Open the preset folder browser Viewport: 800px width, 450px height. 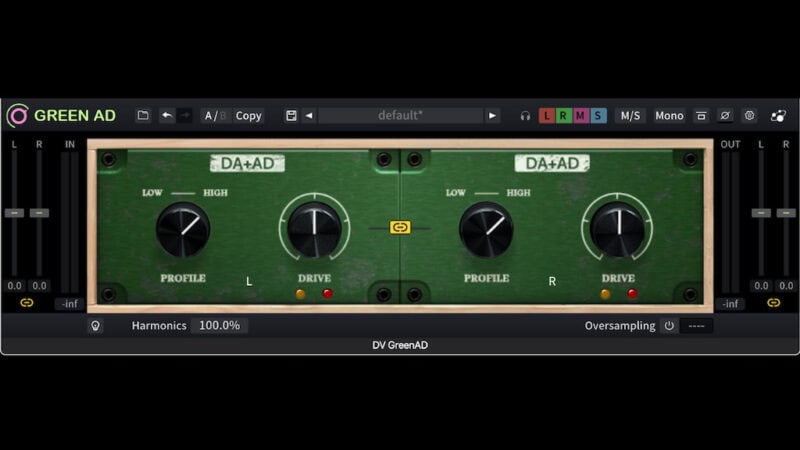pos(143,116)
